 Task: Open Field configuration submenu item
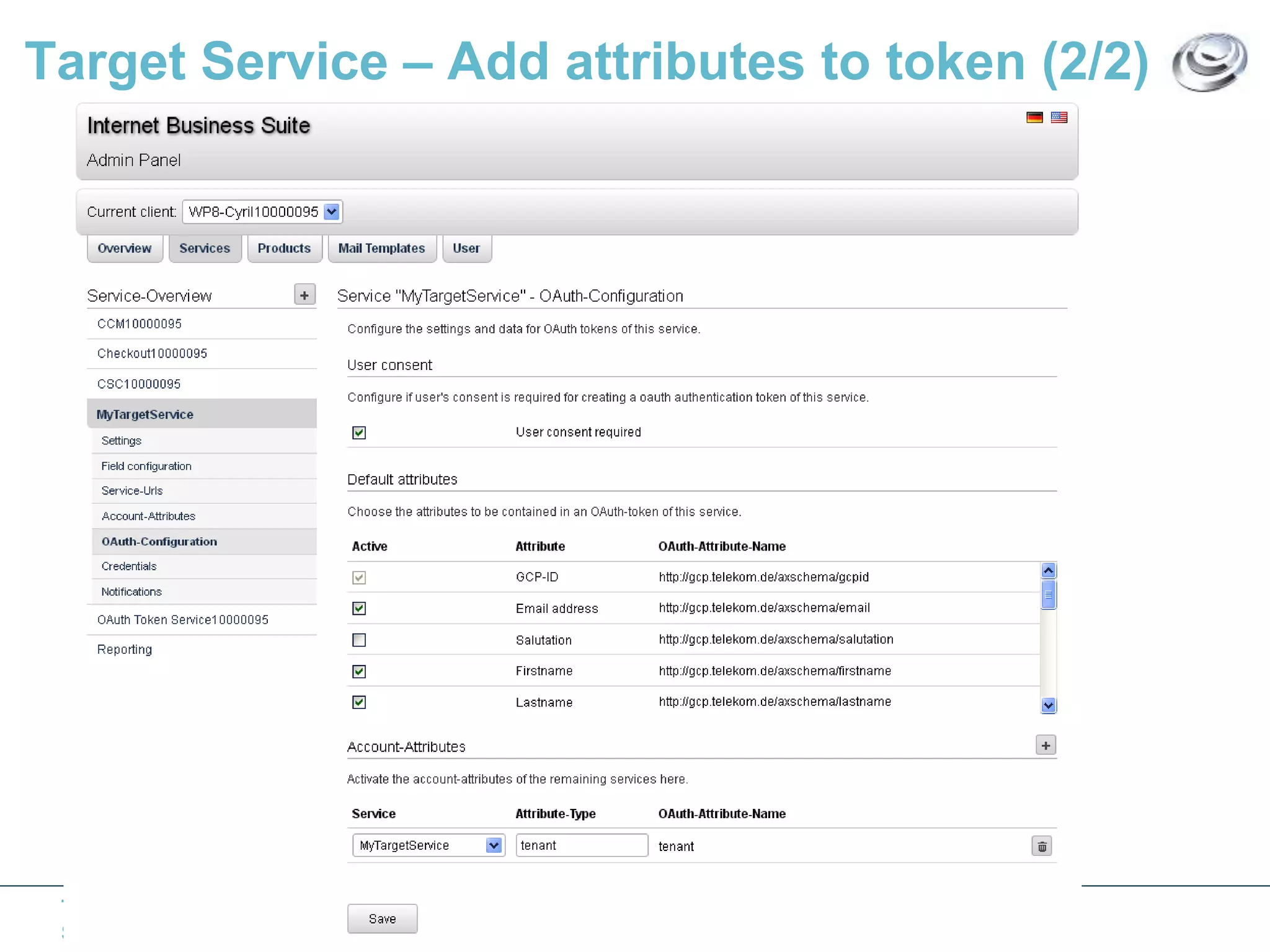click(204, 466)
